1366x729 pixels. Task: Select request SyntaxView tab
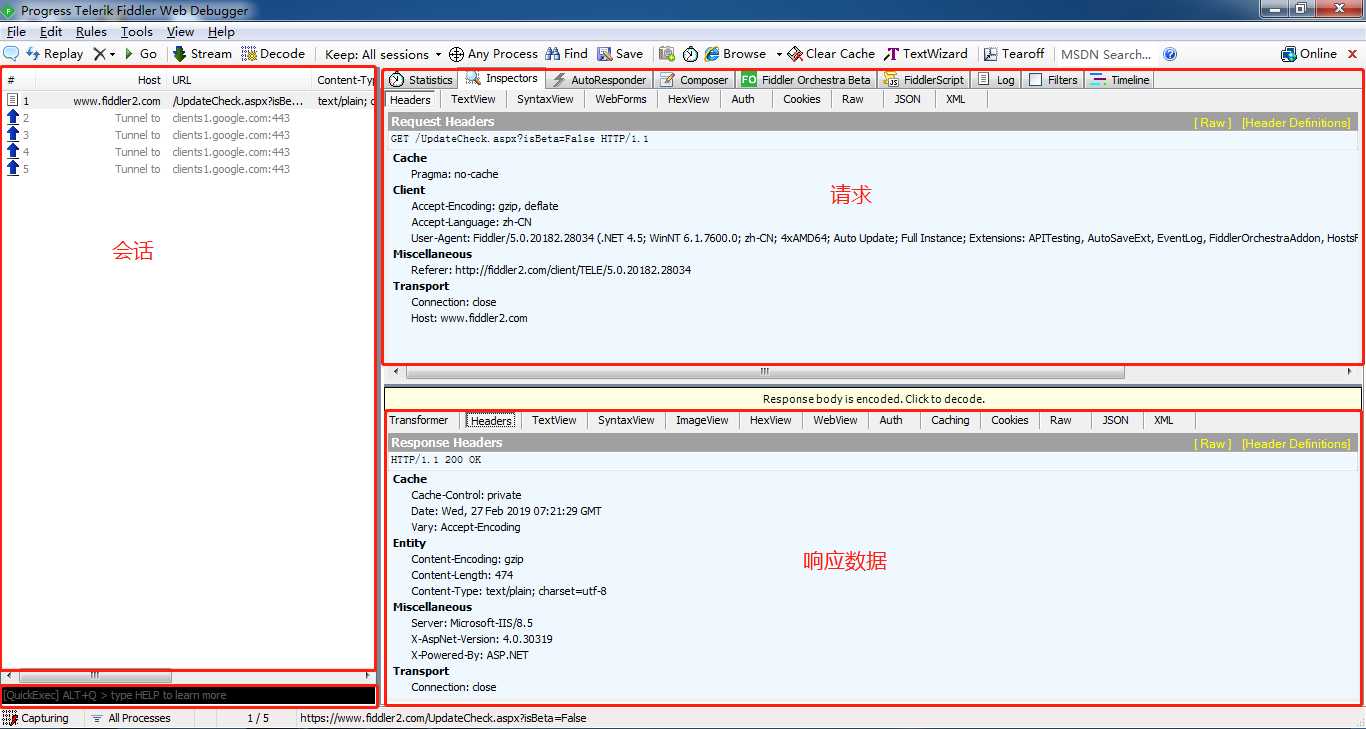click(x=545, y=99)
